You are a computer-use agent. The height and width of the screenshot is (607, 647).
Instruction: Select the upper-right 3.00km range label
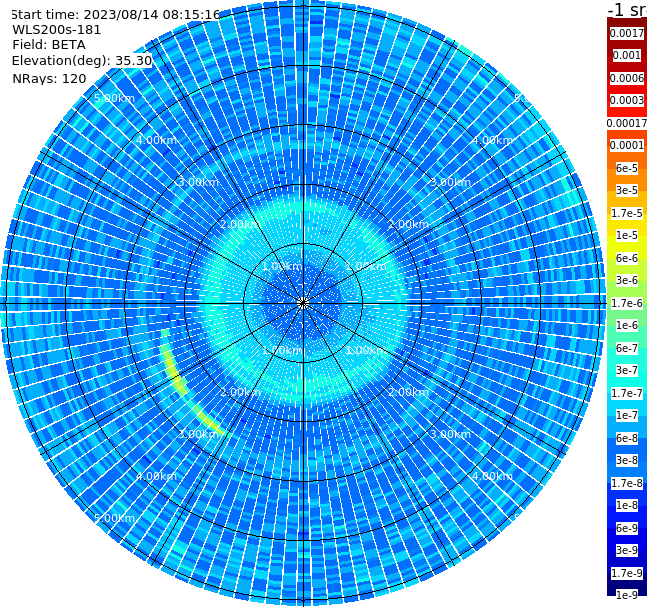[450, 182]
